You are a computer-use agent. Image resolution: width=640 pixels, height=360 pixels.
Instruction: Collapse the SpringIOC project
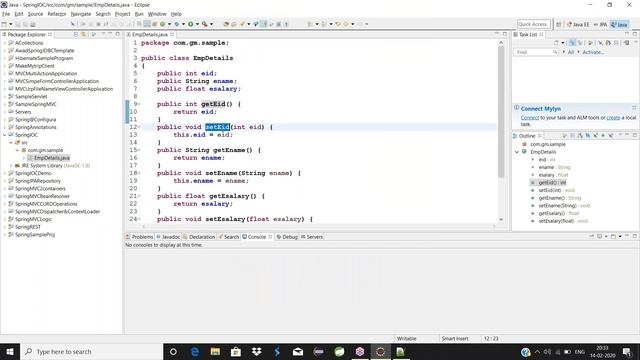pos(4,135)
